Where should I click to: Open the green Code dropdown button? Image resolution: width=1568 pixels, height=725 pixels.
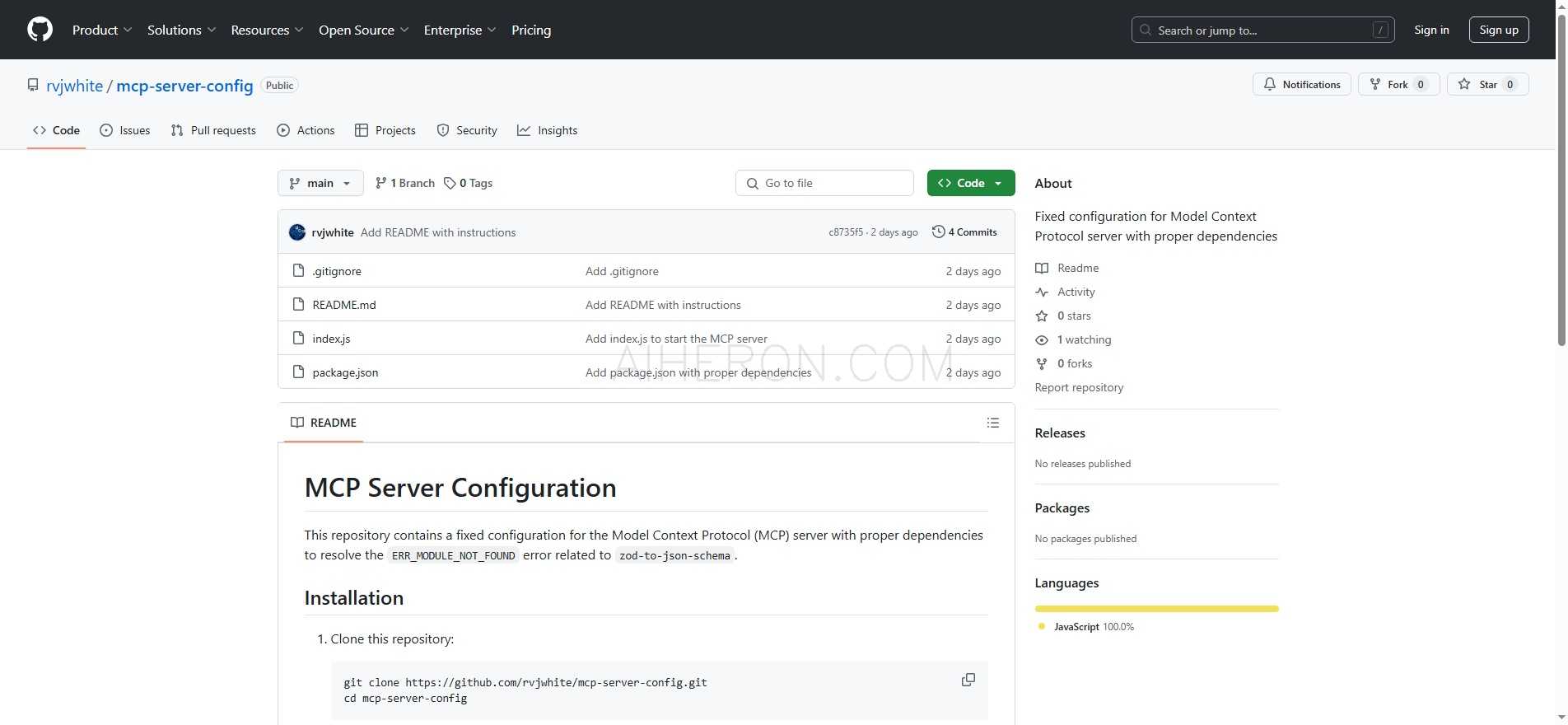[971, 183]
